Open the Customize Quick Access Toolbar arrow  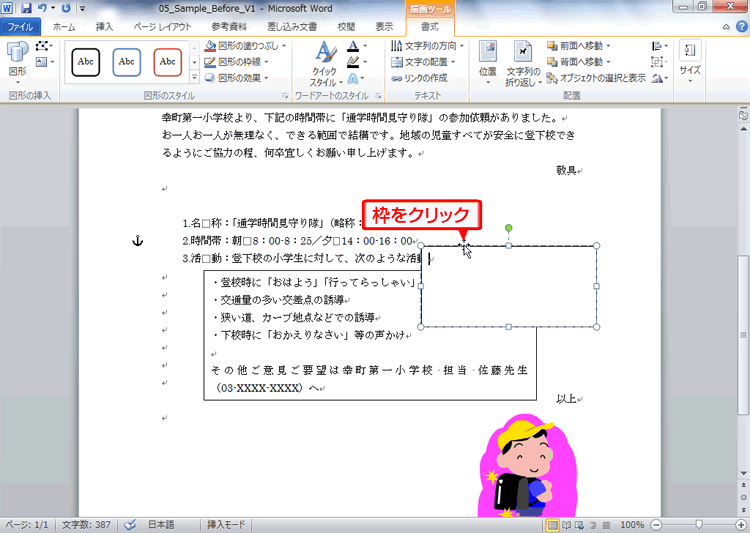pos(82,9)
